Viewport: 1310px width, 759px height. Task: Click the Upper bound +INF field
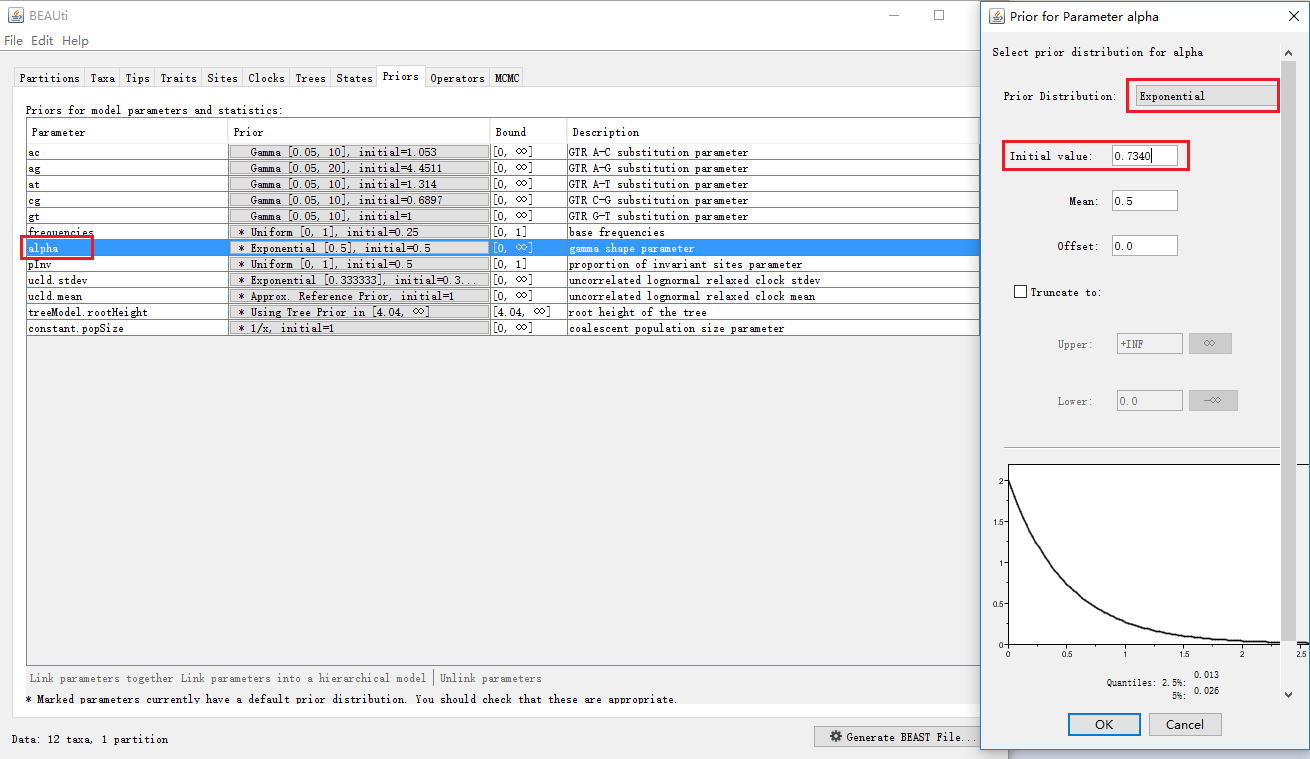[x=1149, y=344]
